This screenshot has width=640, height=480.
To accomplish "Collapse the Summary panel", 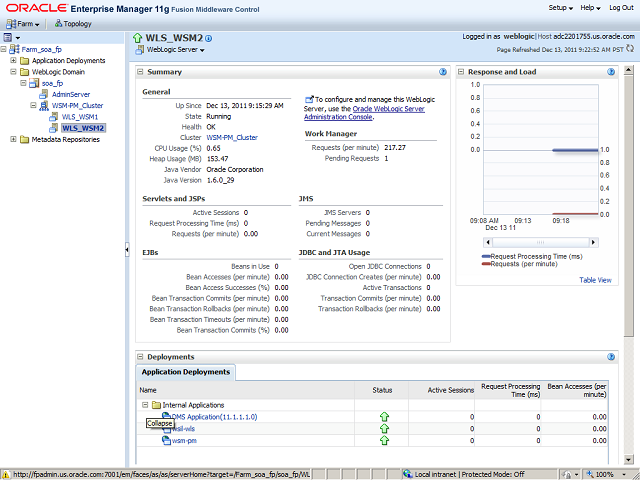I will (x=140, y=72).
